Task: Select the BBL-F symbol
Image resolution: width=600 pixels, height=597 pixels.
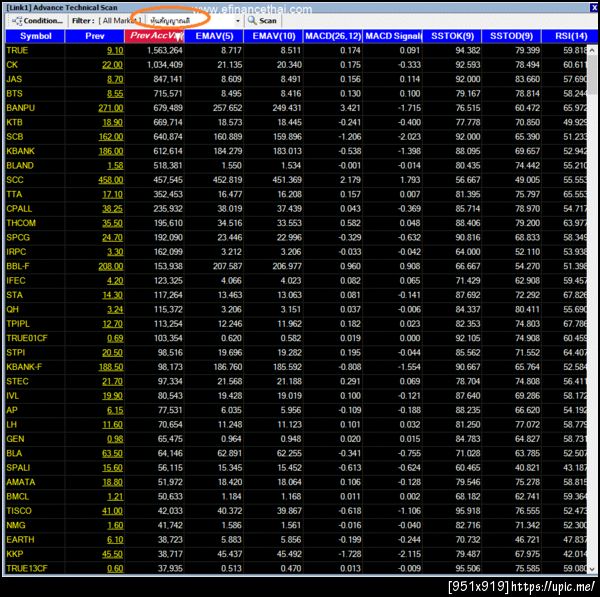Action: (x=18, y=266)
